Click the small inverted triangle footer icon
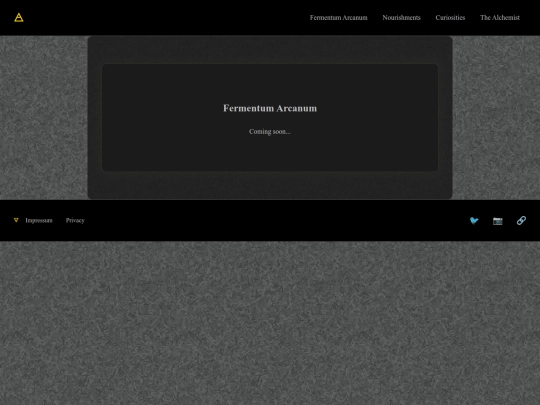 (x=16, y=220)
